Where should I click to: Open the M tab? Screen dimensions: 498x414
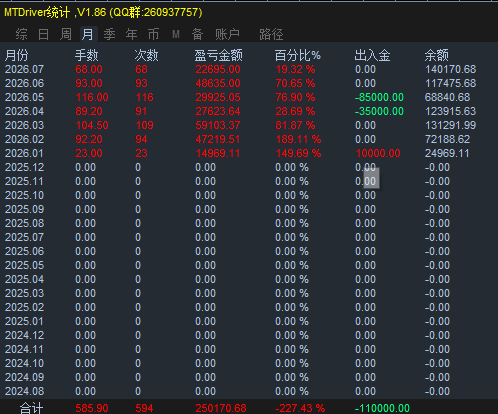pyautogui.click(x=176, y=34)
